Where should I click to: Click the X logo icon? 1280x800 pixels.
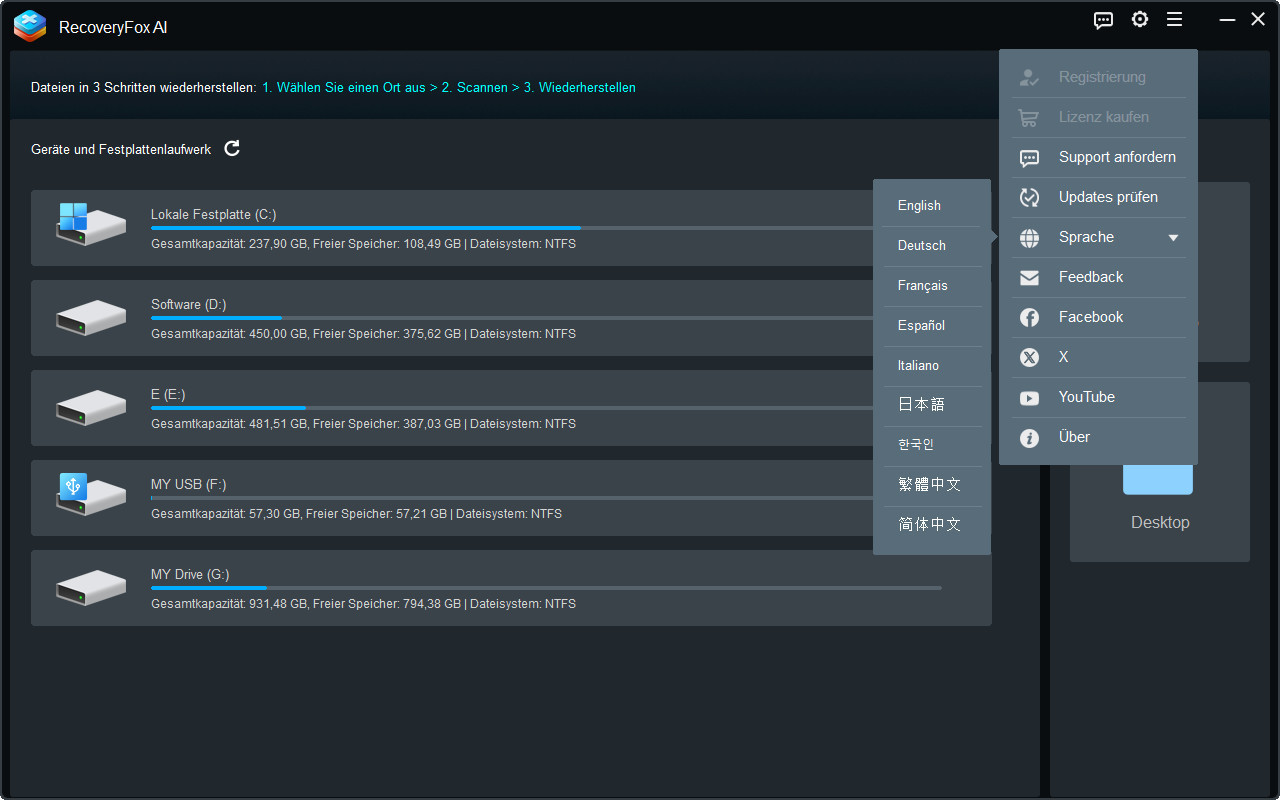[x=1029, y=357]
